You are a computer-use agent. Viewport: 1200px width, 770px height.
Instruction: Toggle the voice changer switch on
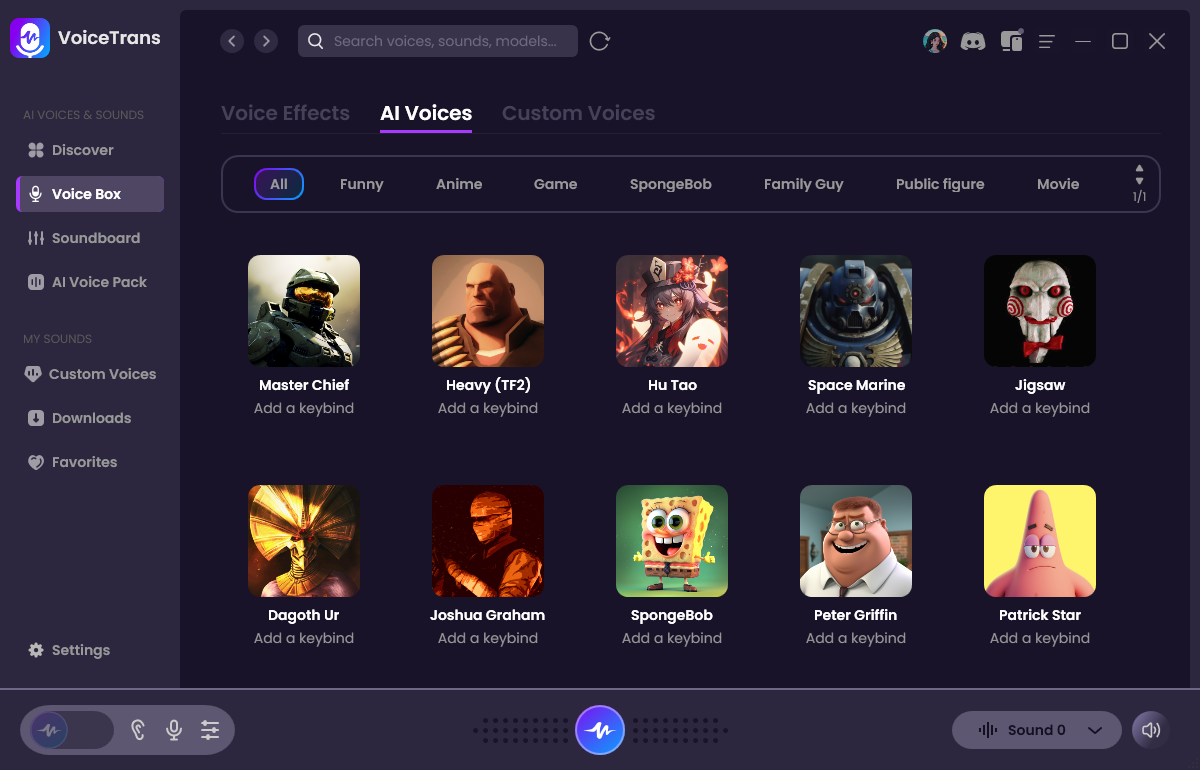tap(71, 730)
